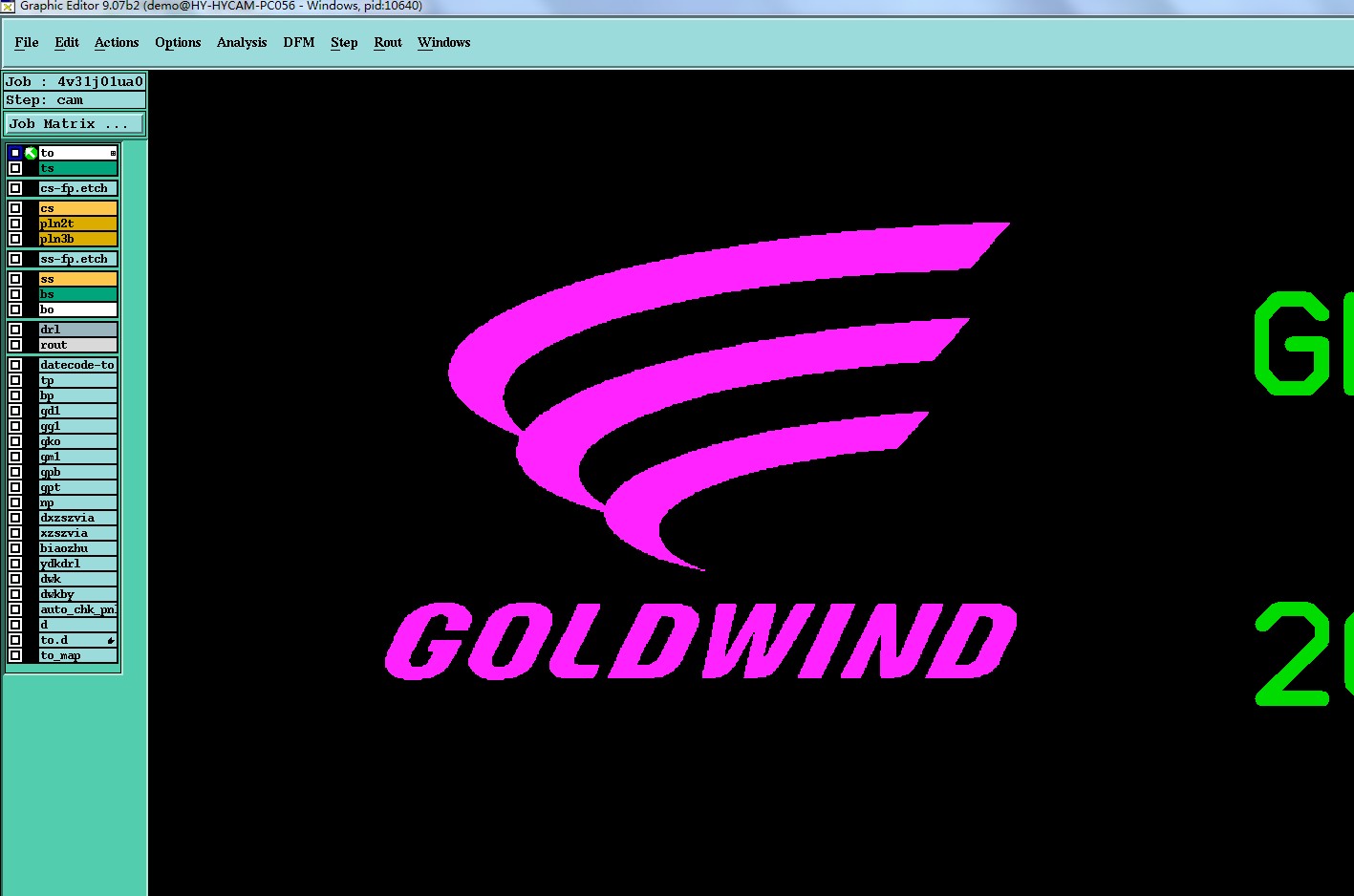Select the pln2t layer name
The image size is (1354, 896).
pyautogui.click(x=78, y=224)
